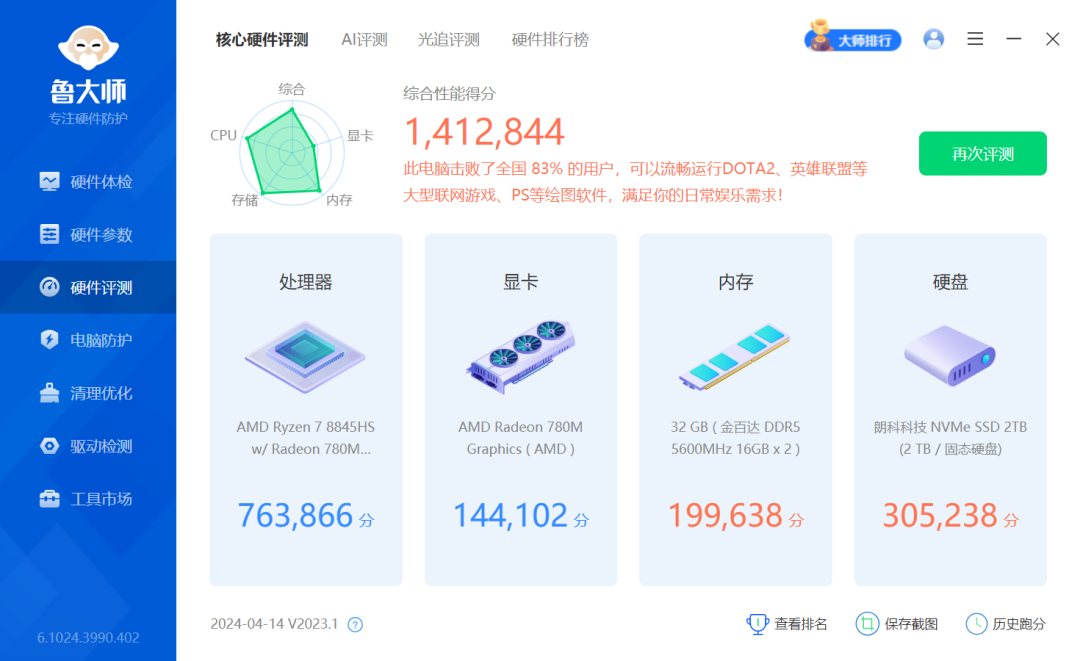The height and width of the screenshot is (661, 1080).
Task: Click version number 6.1024.3990.402
Action: (x=88, y=638)
